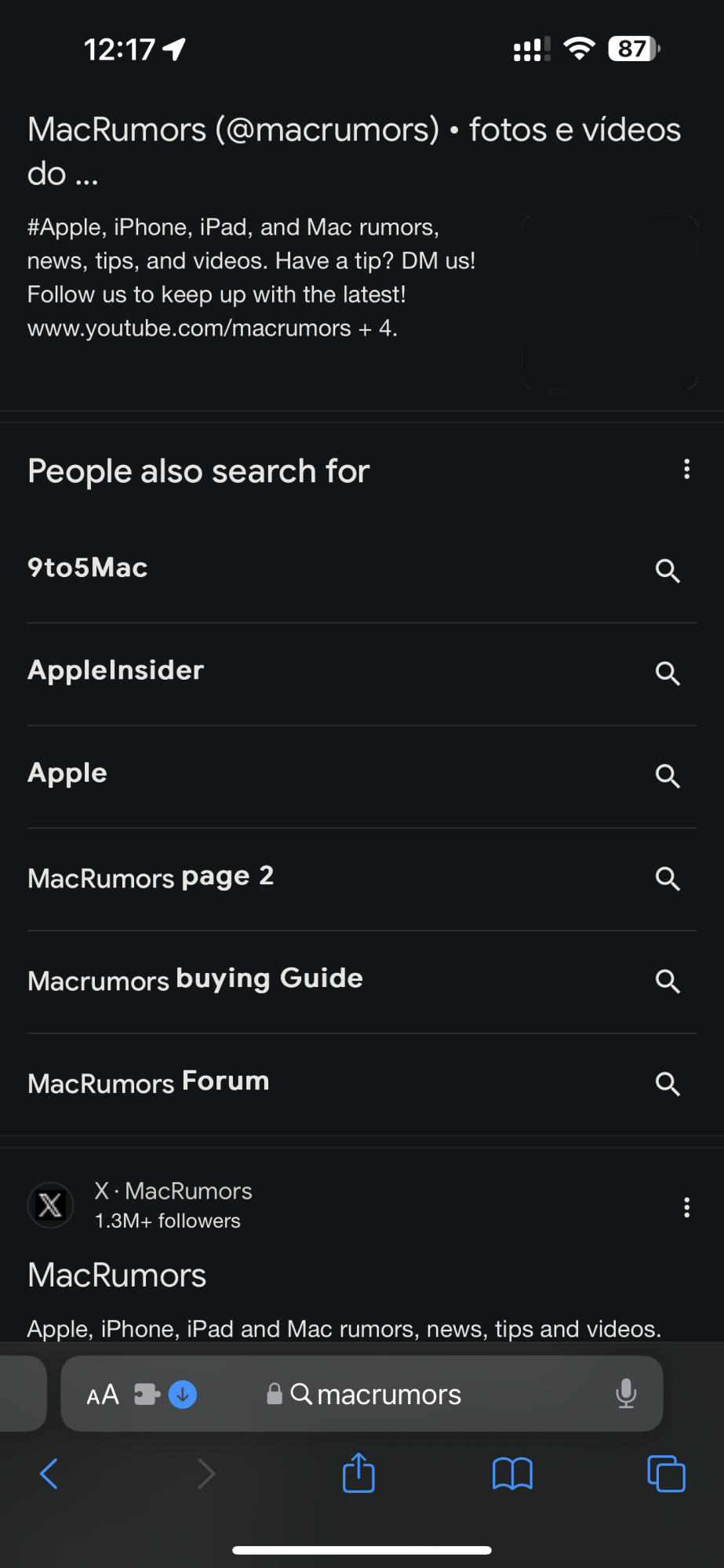
Task: Open the Safari share sheet icon
Action: tap(358, 1472)
